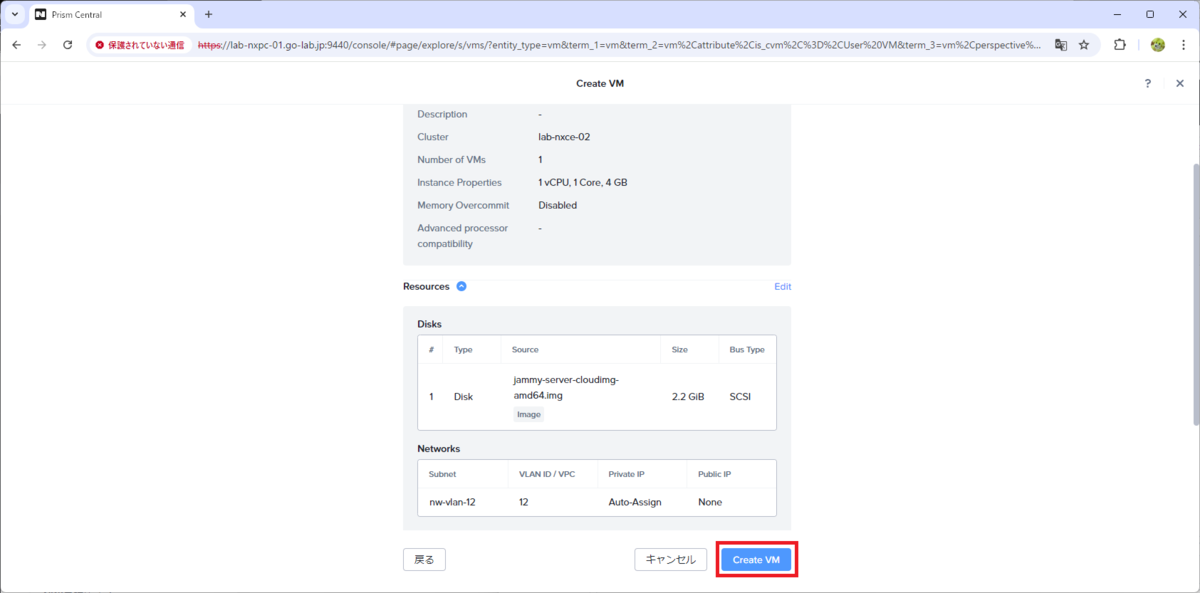1200x593 pixels.
Task: Click the 'VLAN ID / VPC' column header
Action: tap(548, 474)
